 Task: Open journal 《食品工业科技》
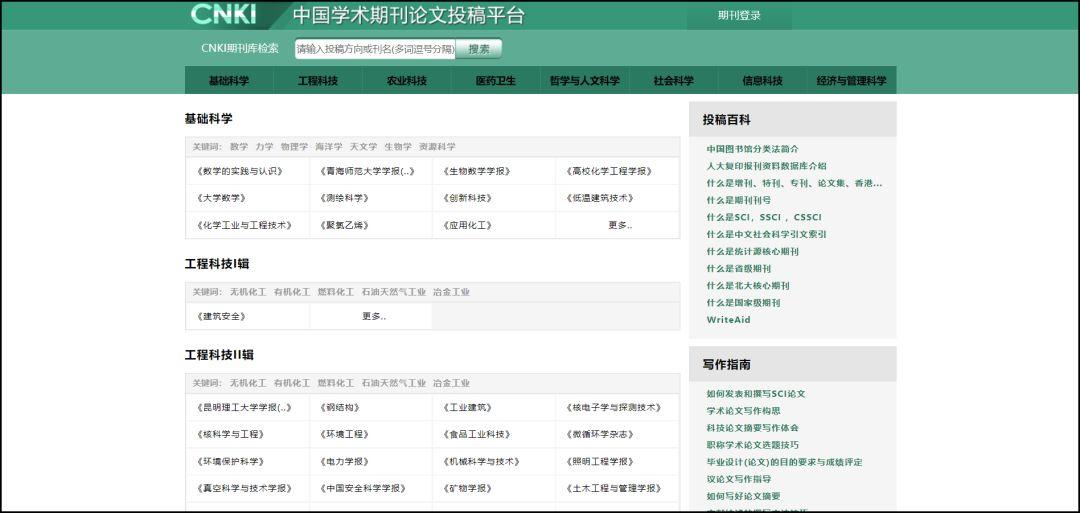(477, 435)
